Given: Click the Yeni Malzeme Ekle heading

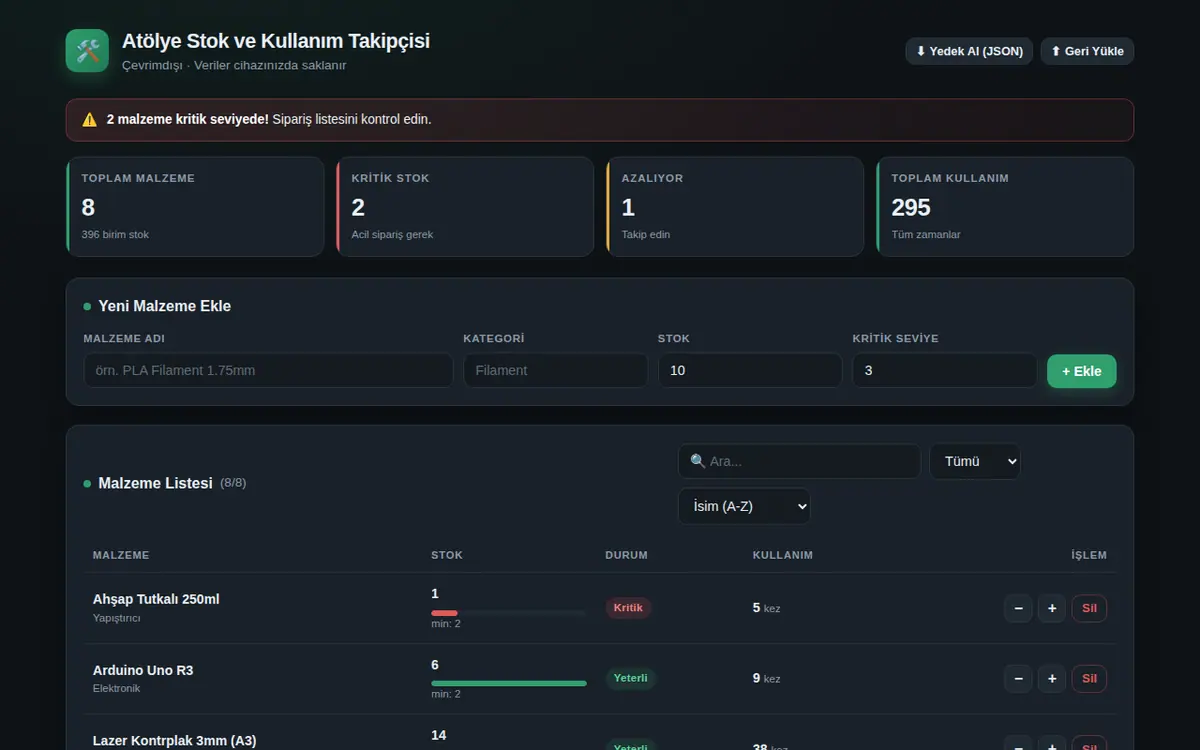Looking at the screenshot, I should click(x=165, y=306).
